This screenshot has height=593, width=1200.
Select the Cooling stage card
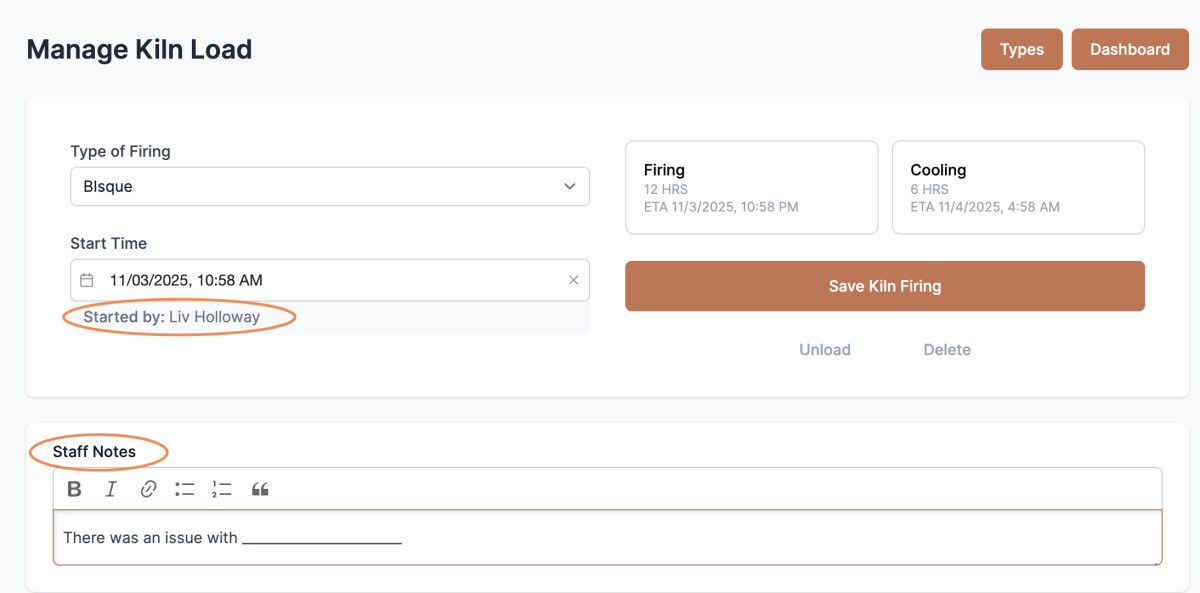[x=1017, y=187]
